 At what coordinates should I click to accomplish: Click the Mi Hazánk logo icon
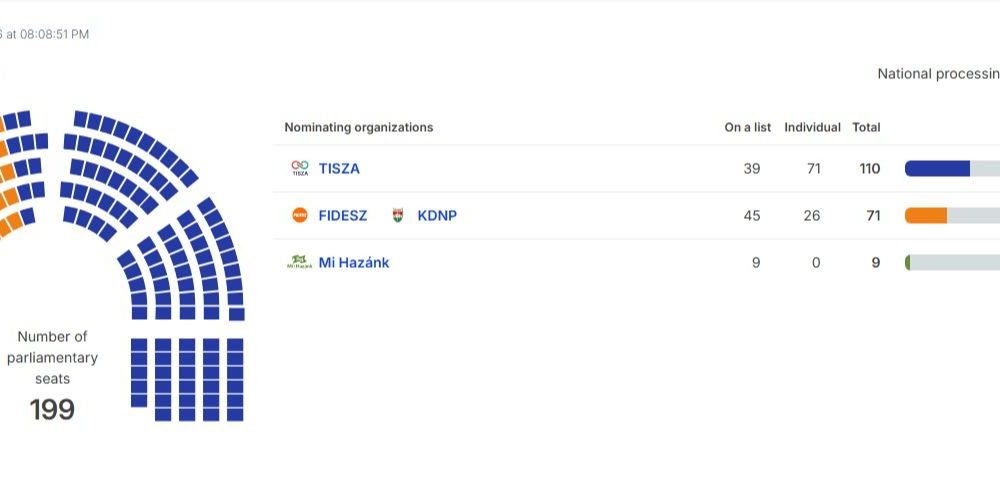click(x=300, y=262)
